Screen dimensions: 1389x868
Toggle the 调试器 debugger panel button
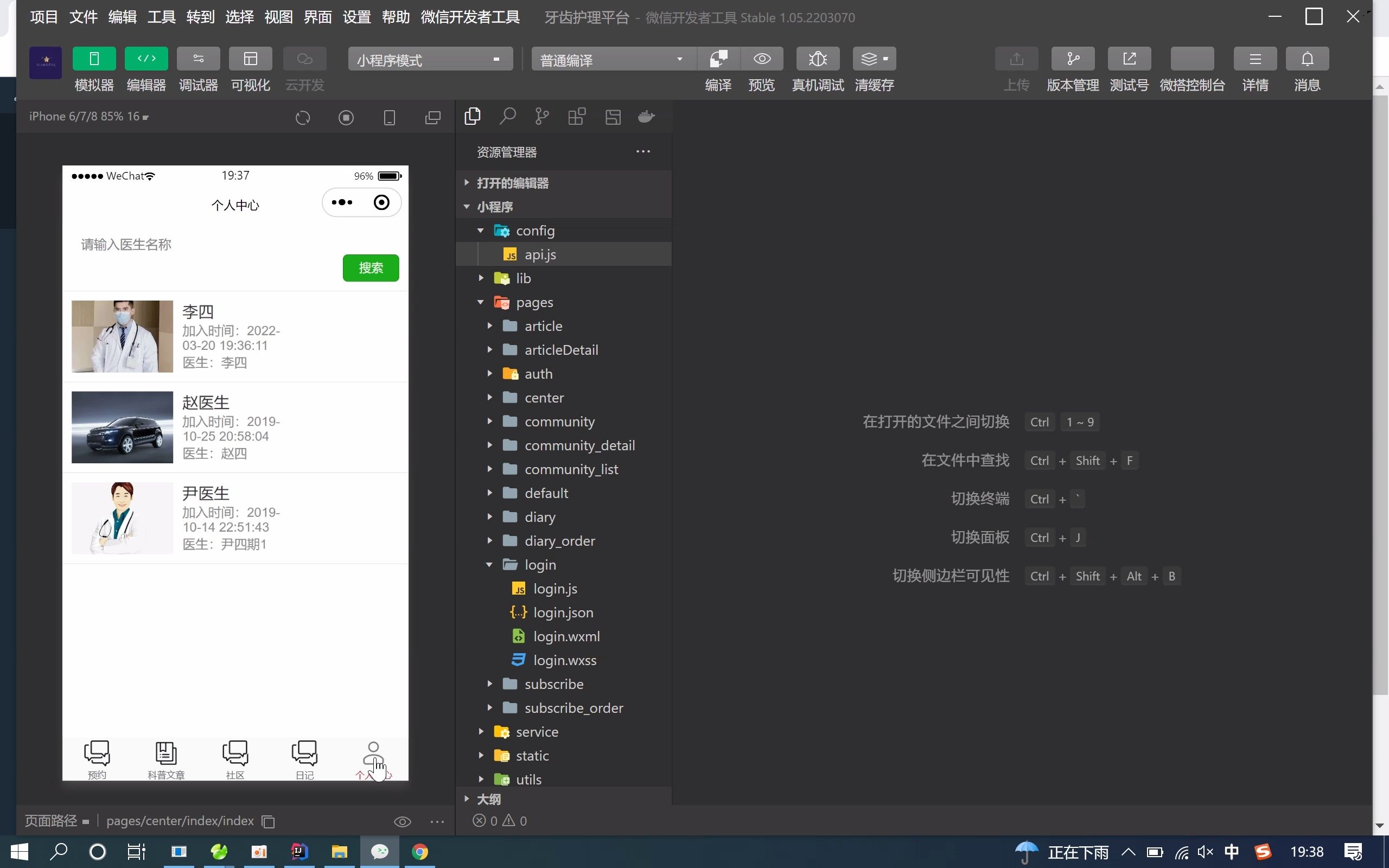tap(198, 59)
